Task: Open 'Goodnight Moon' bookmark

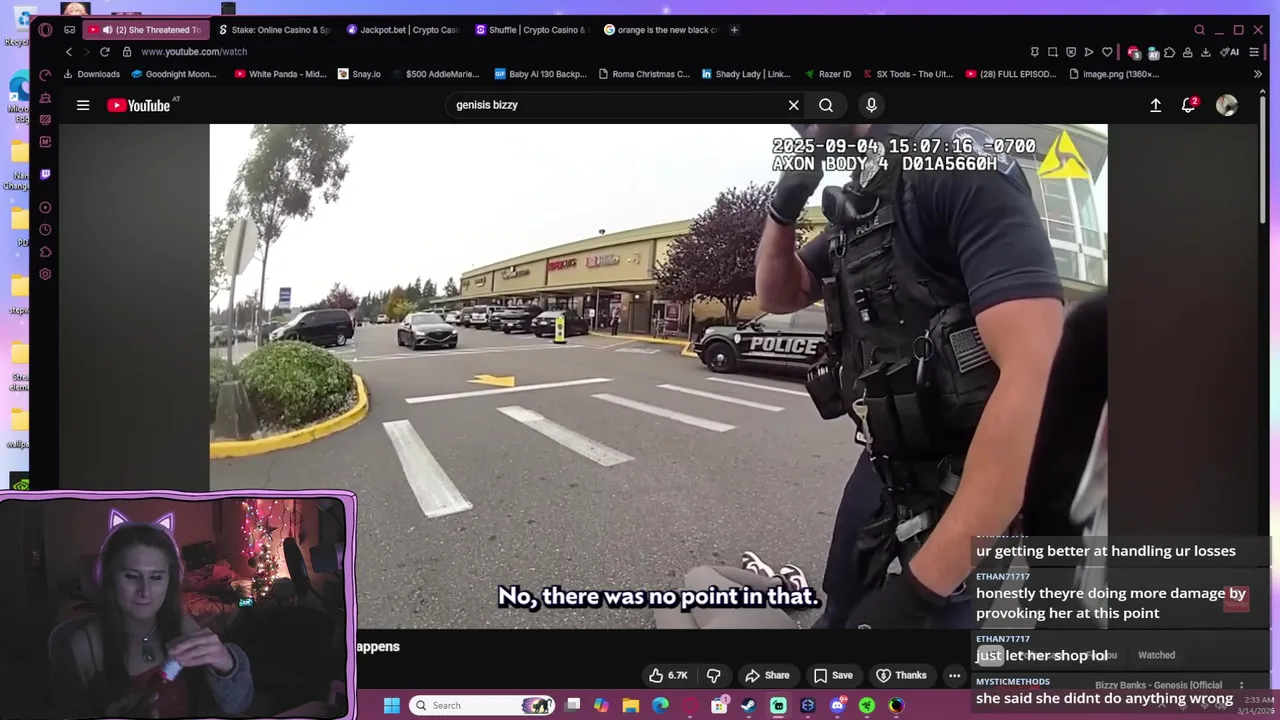Action: tap(174, 74)
